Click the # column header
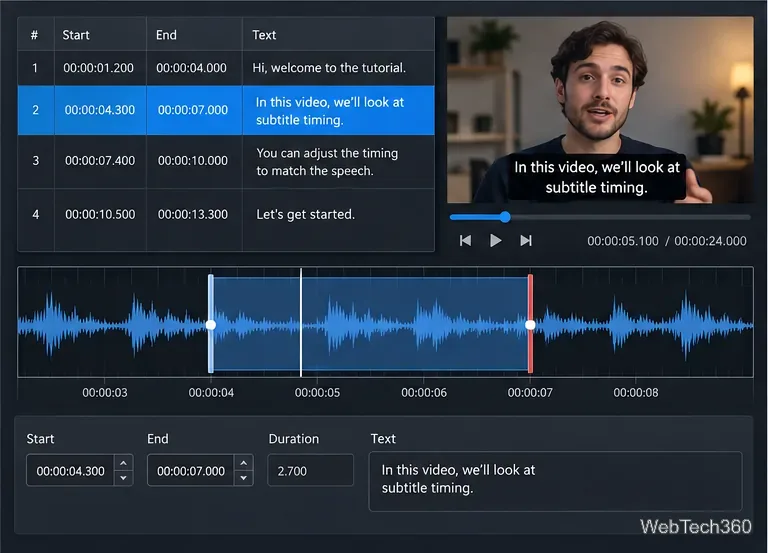The width and height of the screenshot is (768, 553). coord(34,35)
